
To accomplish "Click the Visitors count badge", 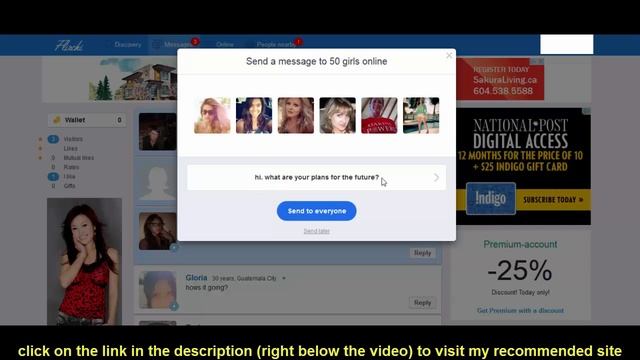I will pyautogui.click(x=53, y=139).
